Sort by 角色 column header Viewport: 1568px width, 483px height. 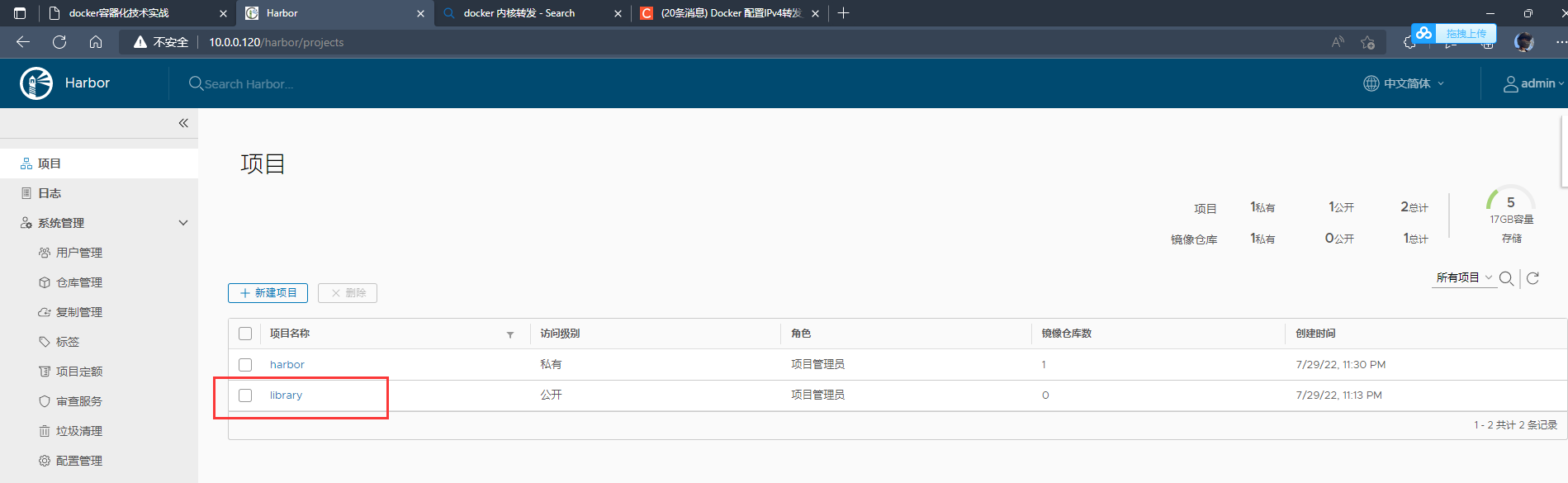tap(801, 334)
